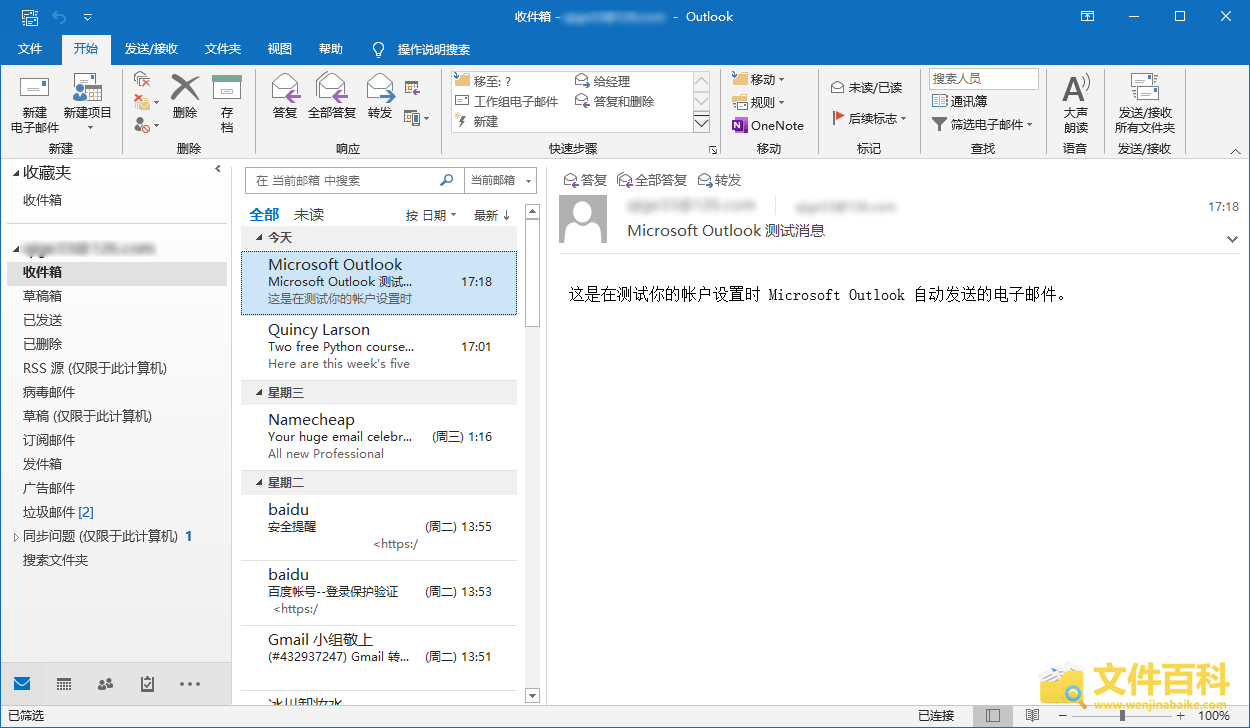Image resolution: width=1250 pixels, height=728 pixels.
Task: Switch to the Send/Receive (发送/接收) tab
Action: coord(151,49)
